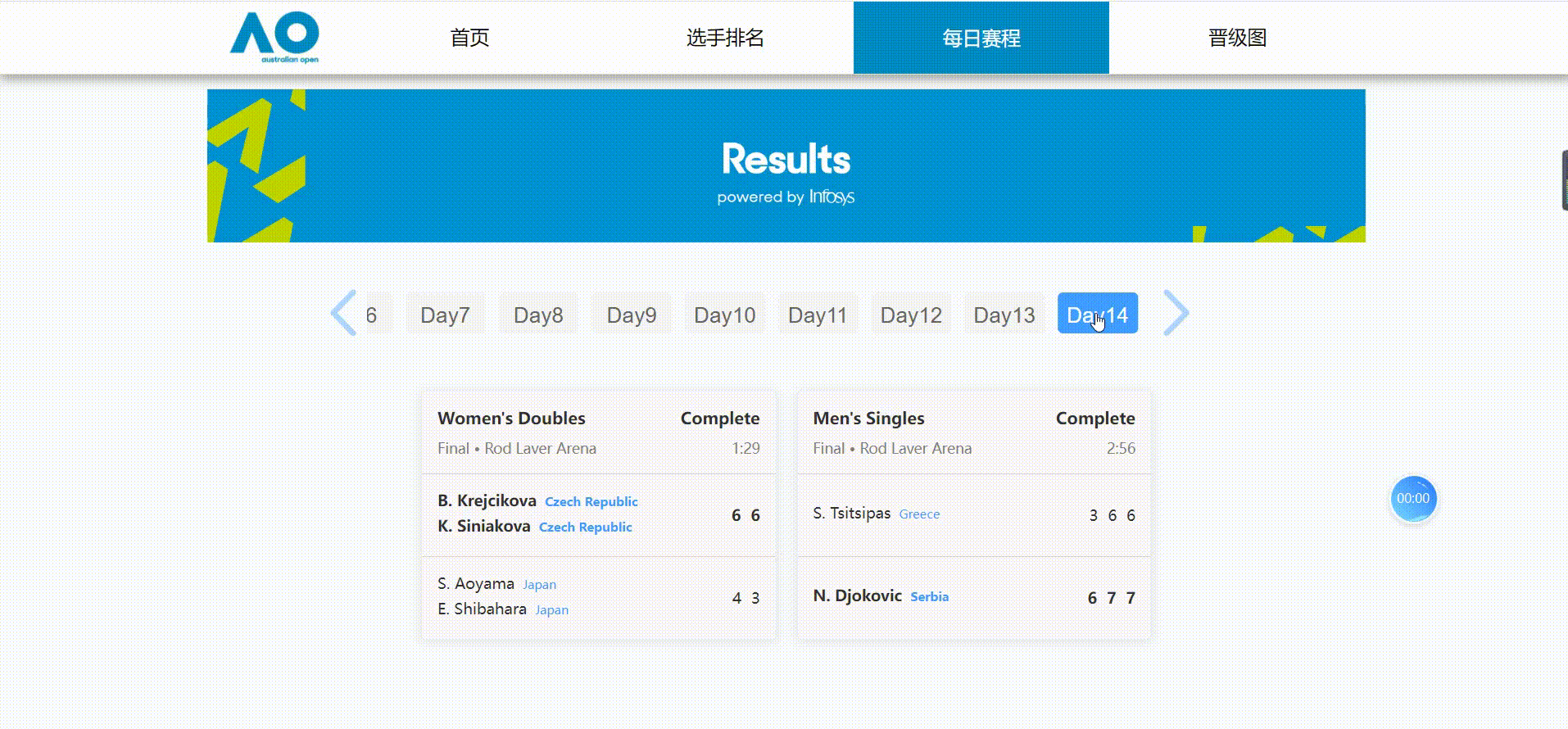Click the Australian Open logo
1568x729 pixels.
click(274, 37)
